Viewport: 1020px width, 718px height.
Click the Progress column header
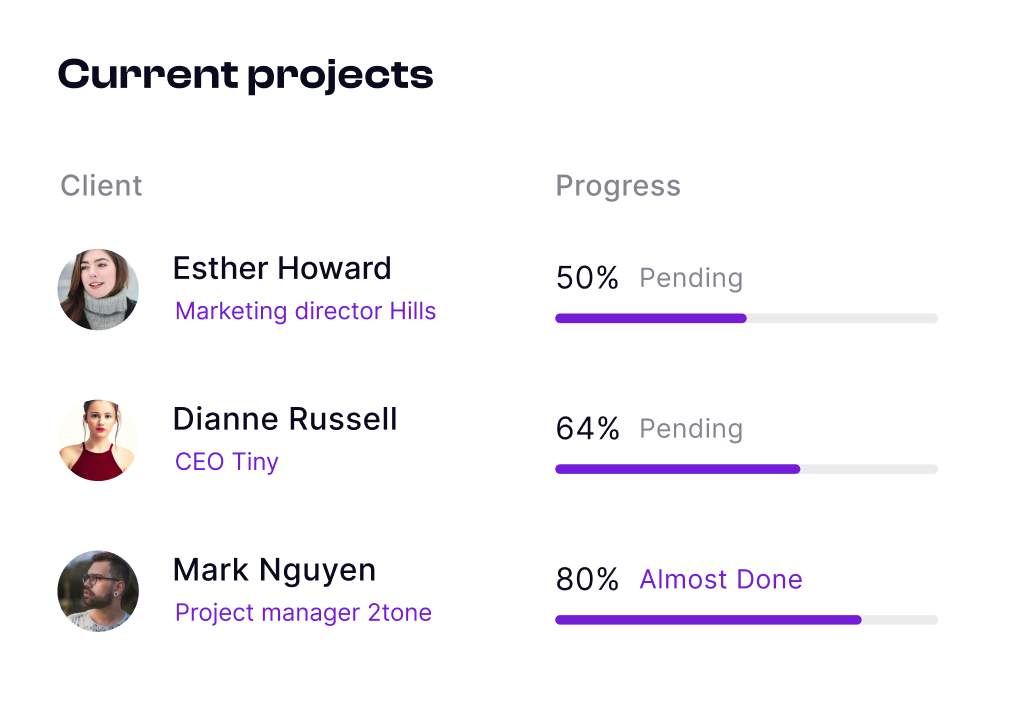618,186
